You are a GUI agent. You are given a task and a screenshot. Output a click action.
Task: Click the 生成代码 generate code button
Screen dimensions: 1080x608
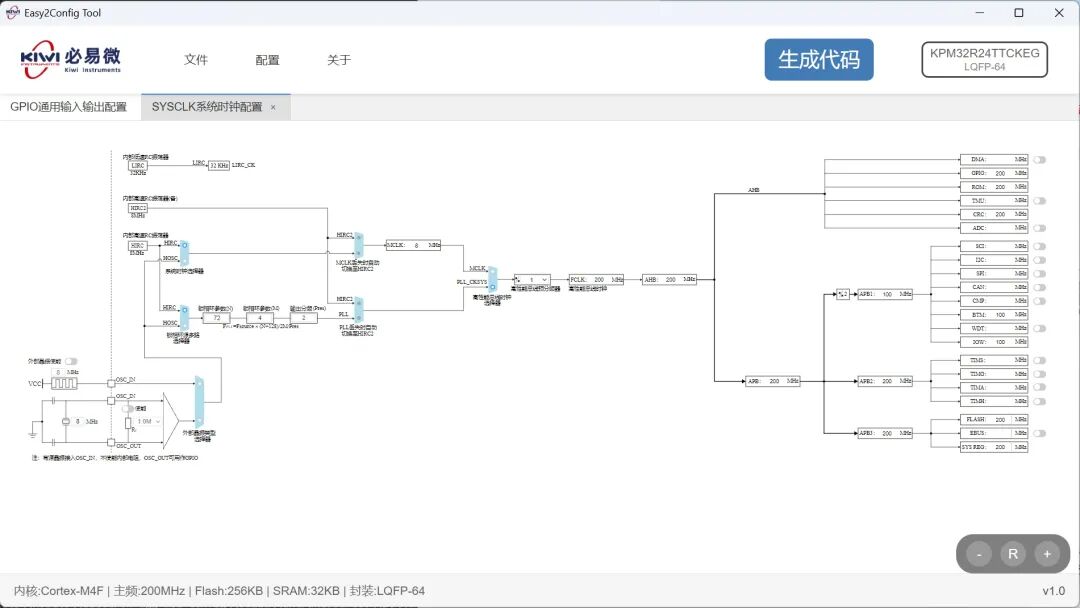(x=819, y=59)
